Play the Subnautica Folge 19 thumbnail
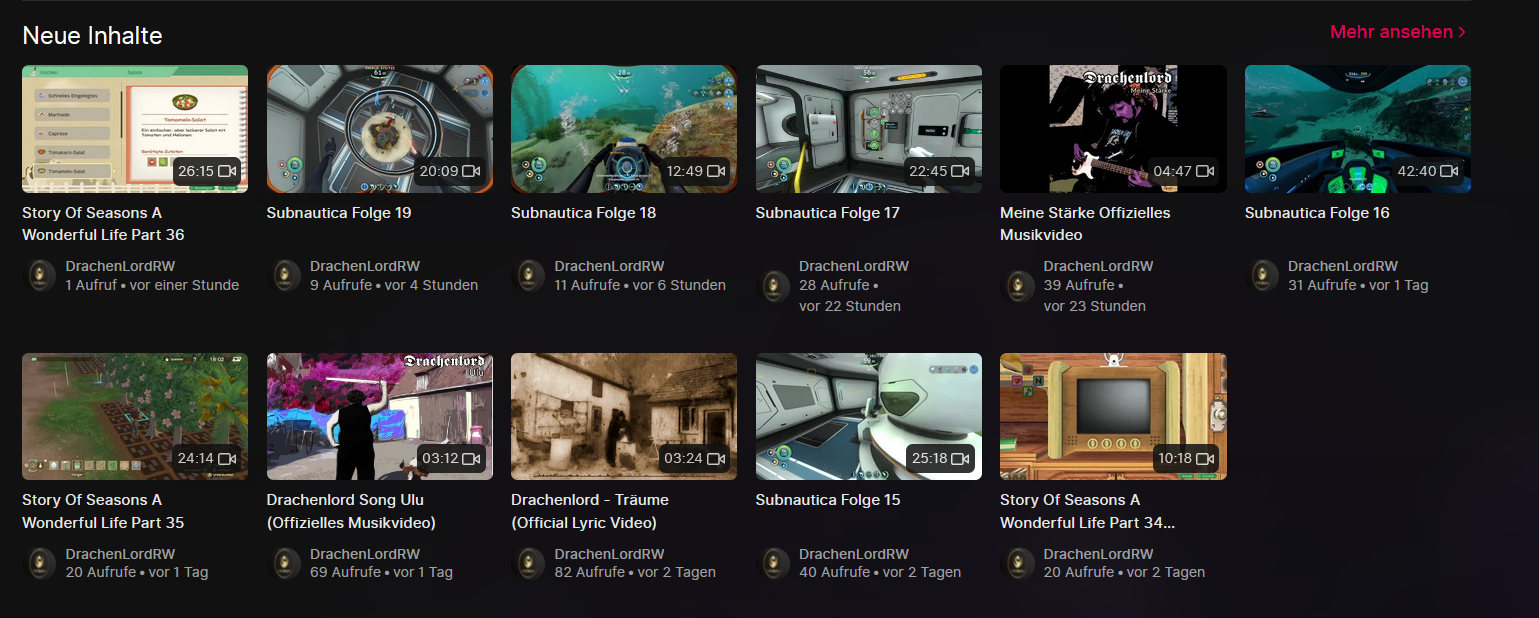Image resolution: width=1539 pixels, height=618 pixels. (380, 129)
